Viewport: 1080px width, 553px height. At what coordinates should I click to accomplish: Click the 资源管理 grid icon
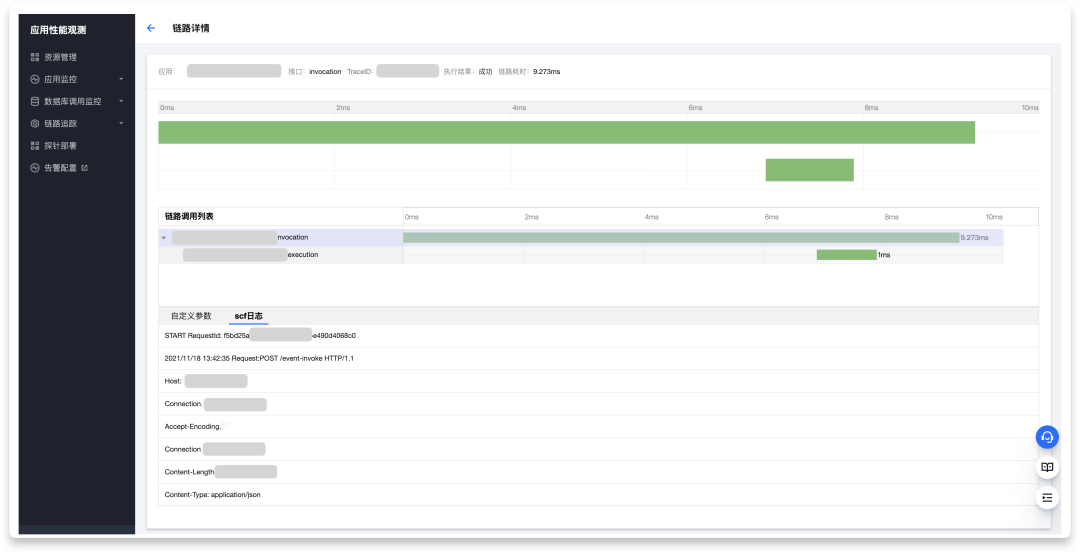point(35,57)
